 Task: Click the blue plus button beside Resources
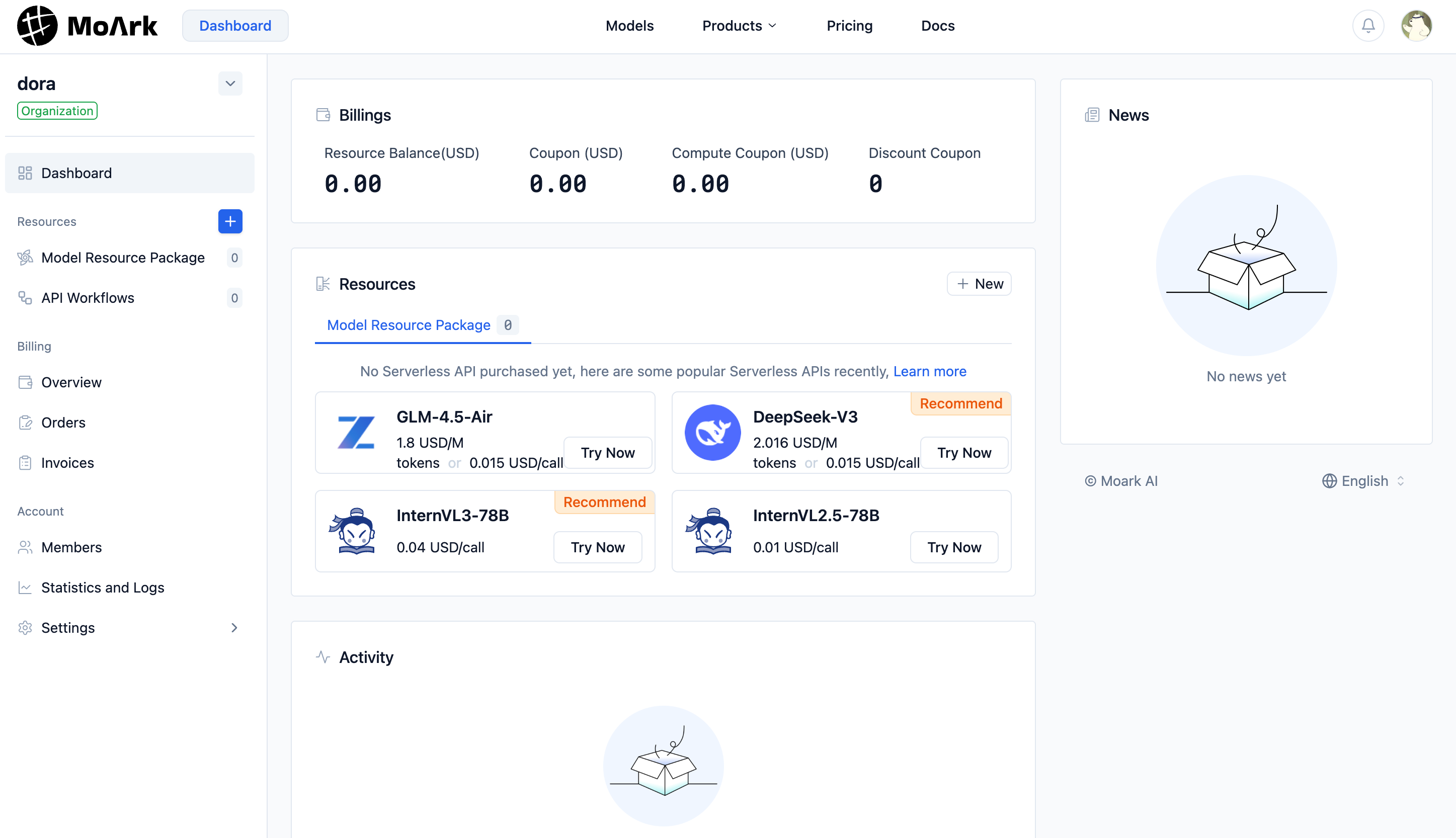point(230,222)
